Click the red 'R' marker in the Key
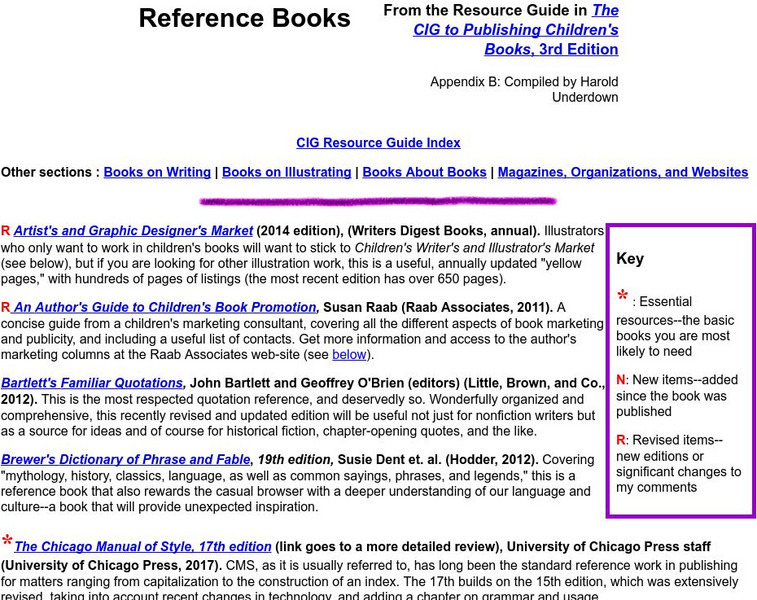757x600 pixels. (x=620, y=440)
